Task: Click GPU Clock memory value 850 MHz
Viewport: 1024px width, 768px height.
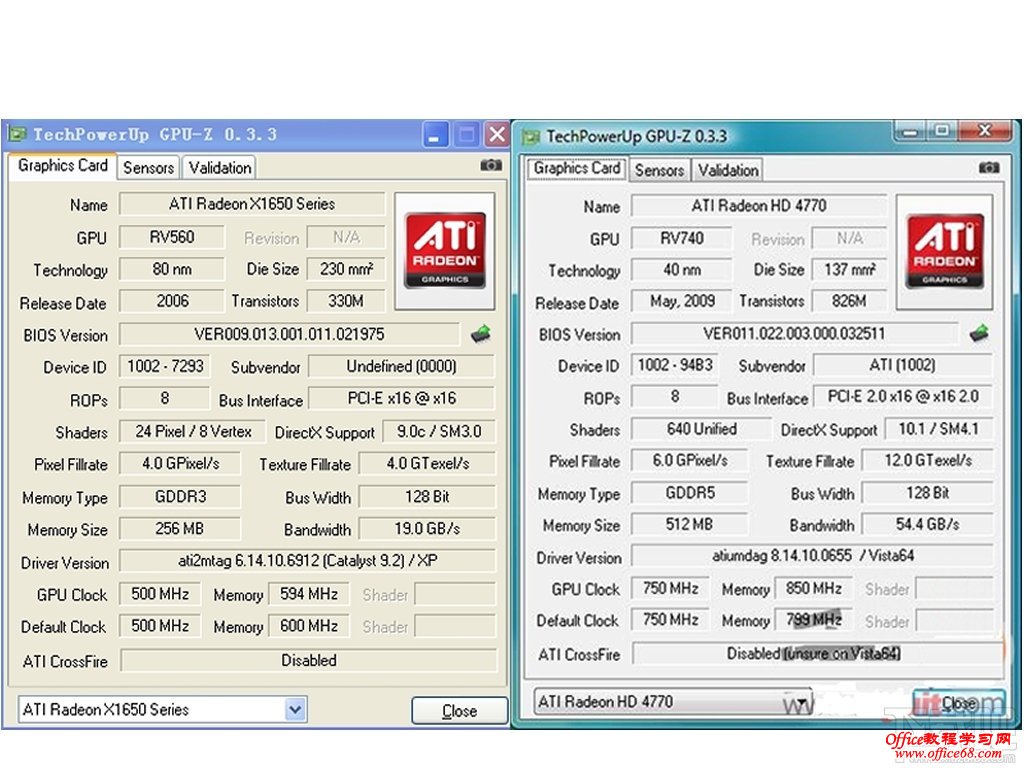Action: 814,588
